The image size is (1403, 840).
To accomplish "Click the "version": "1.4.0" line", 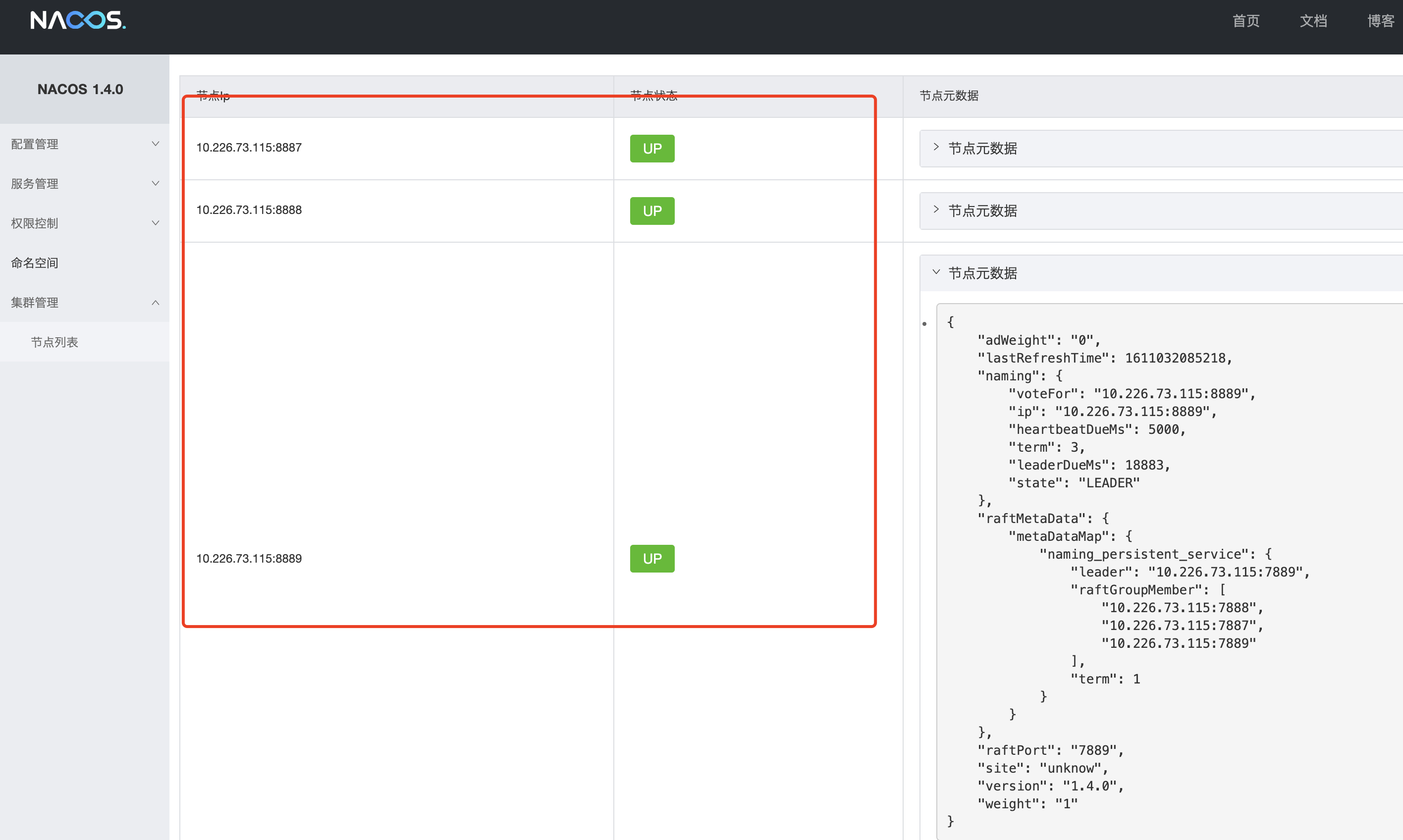I will tap(1050, 786).
